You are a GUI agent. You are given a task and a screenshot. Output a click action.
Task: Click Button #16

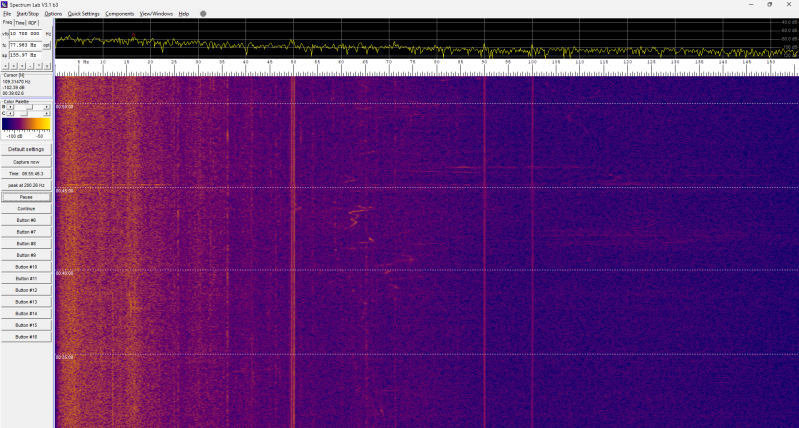pyautogui.click(x=26, y=337)
